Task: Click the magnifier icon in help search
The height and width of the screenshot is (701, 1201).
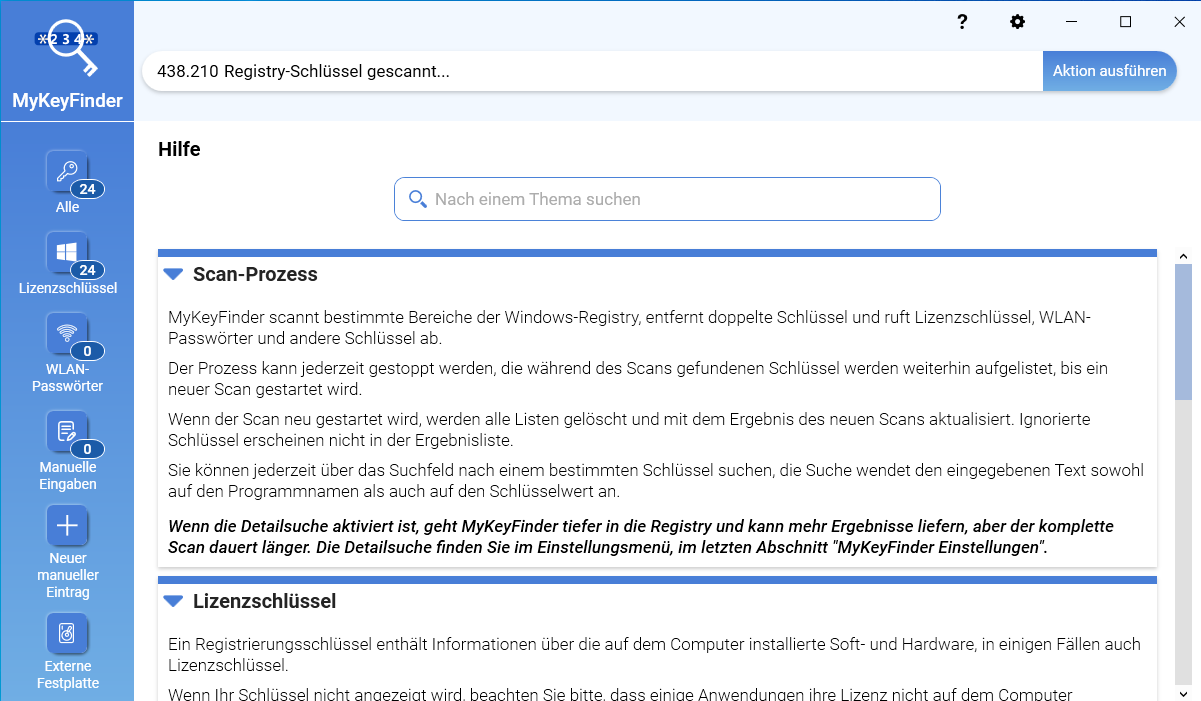Action: (x=418, y=199)
